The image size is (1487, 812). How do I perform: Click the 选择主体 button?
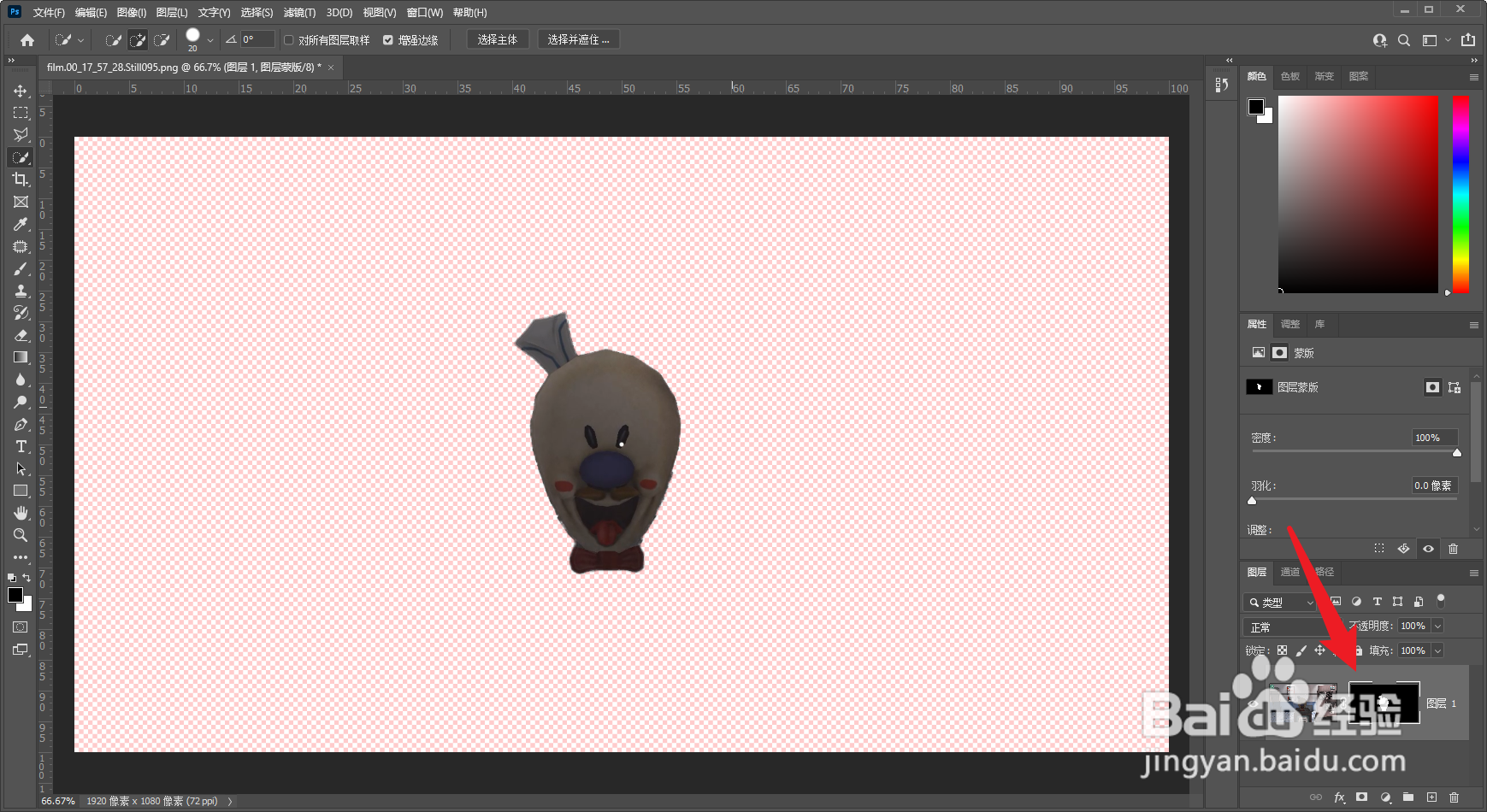(x=498, y=40)
